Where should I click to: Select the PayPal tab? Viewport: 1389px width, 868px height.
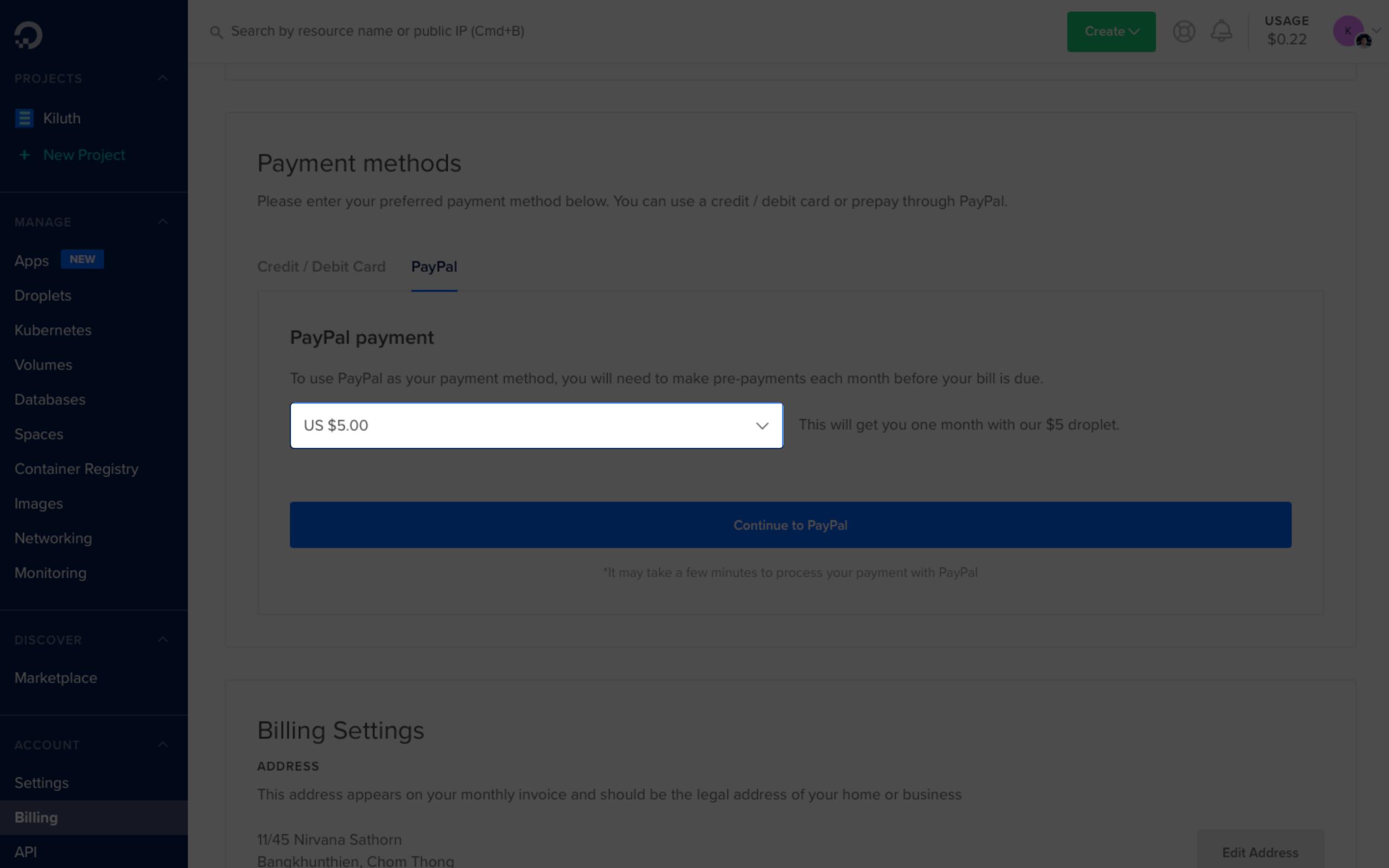[433, 267]
